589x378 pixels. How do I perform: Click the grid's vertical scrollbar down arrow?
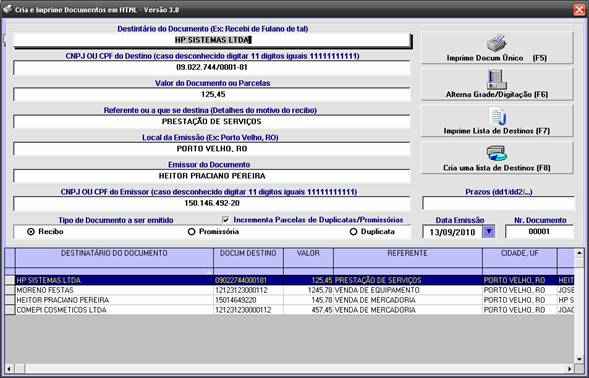click(x=579, y=359)
